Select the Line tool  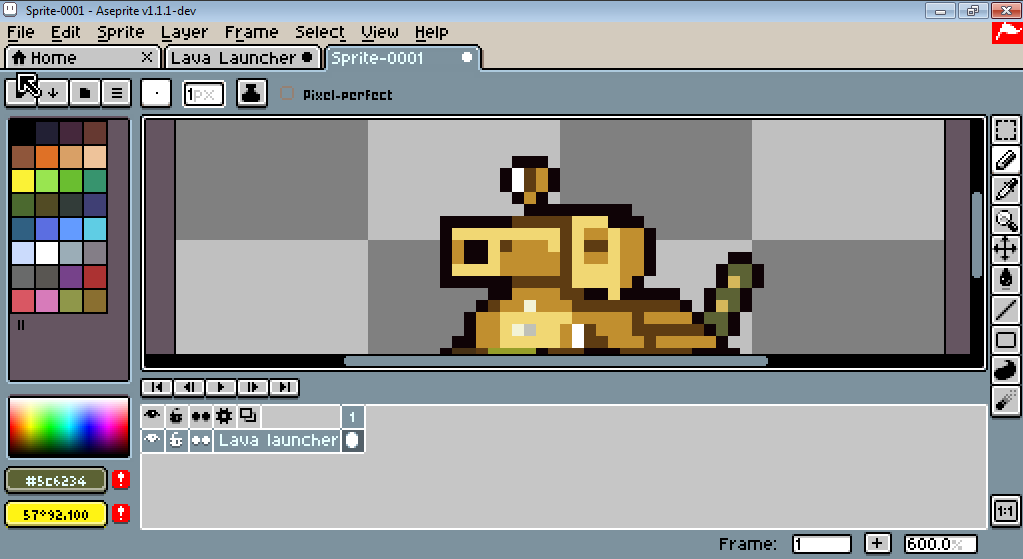coord(1005,309)
